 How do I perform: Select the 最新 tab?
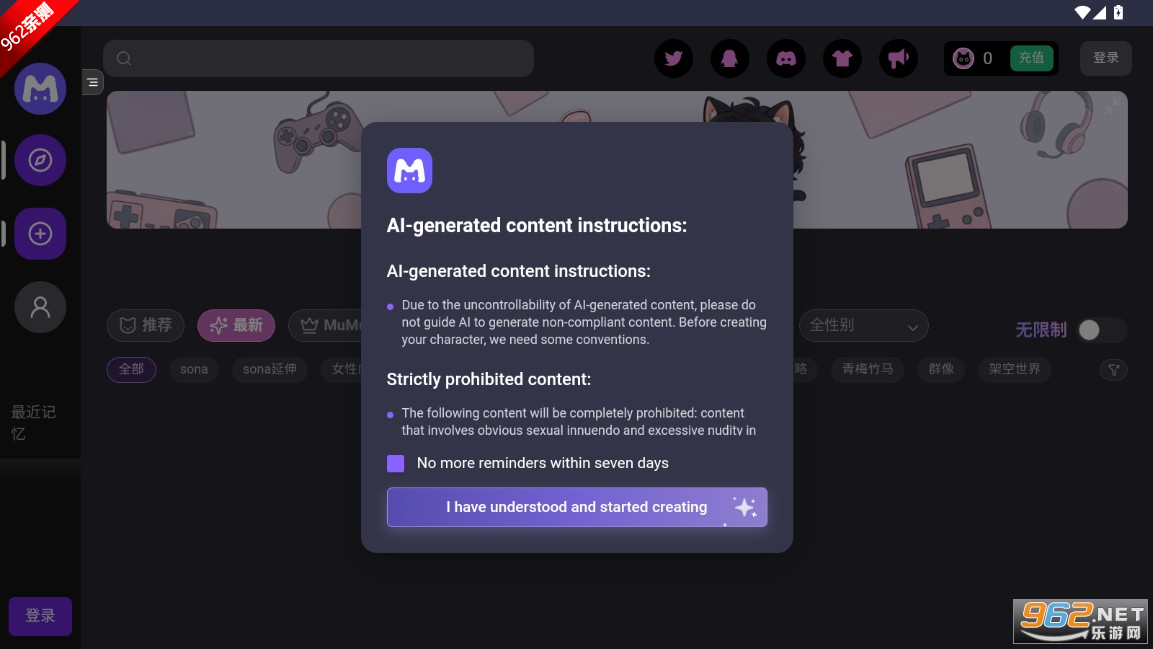236,325
